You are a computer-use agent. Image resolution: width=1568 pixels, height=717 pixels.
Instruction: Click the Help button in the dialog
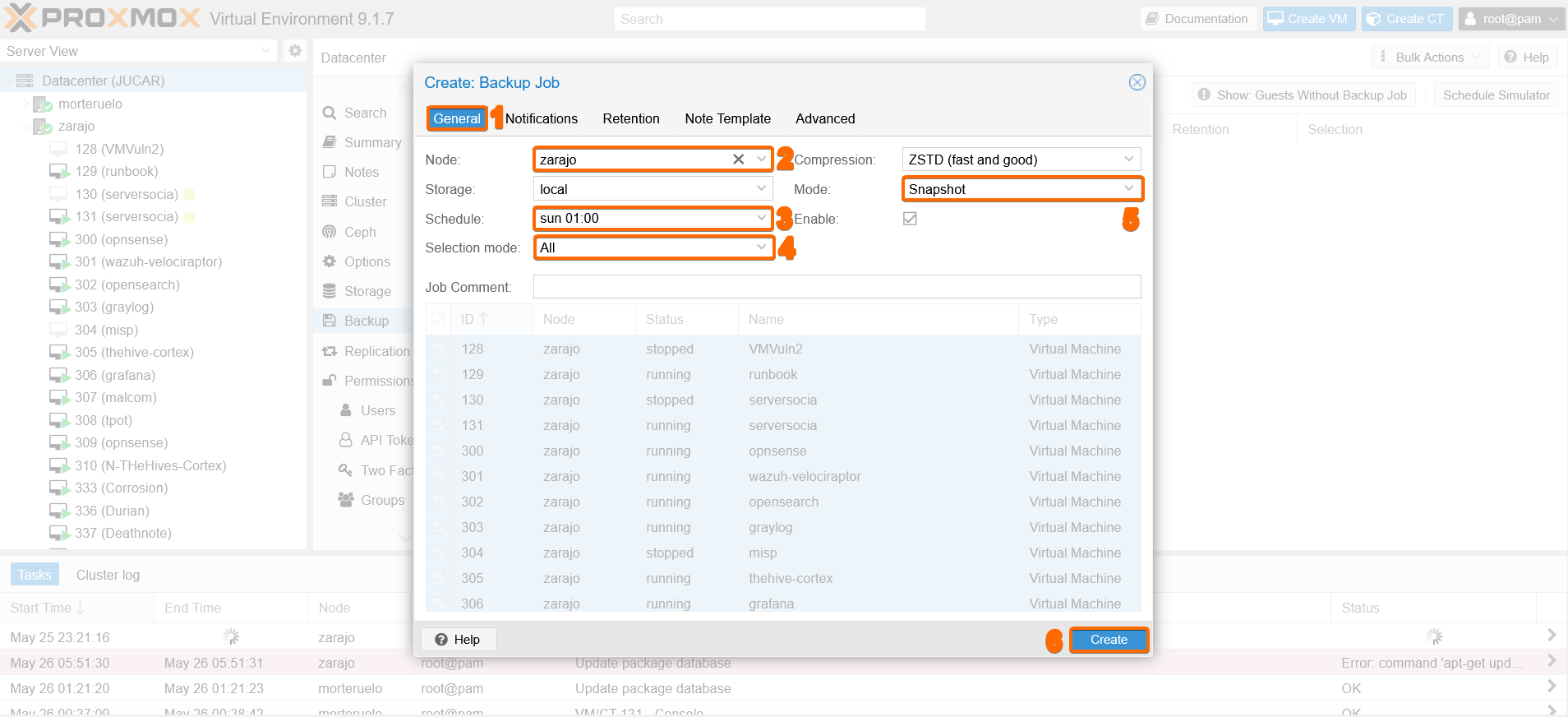pyautogui.click(x=459, y=640)
